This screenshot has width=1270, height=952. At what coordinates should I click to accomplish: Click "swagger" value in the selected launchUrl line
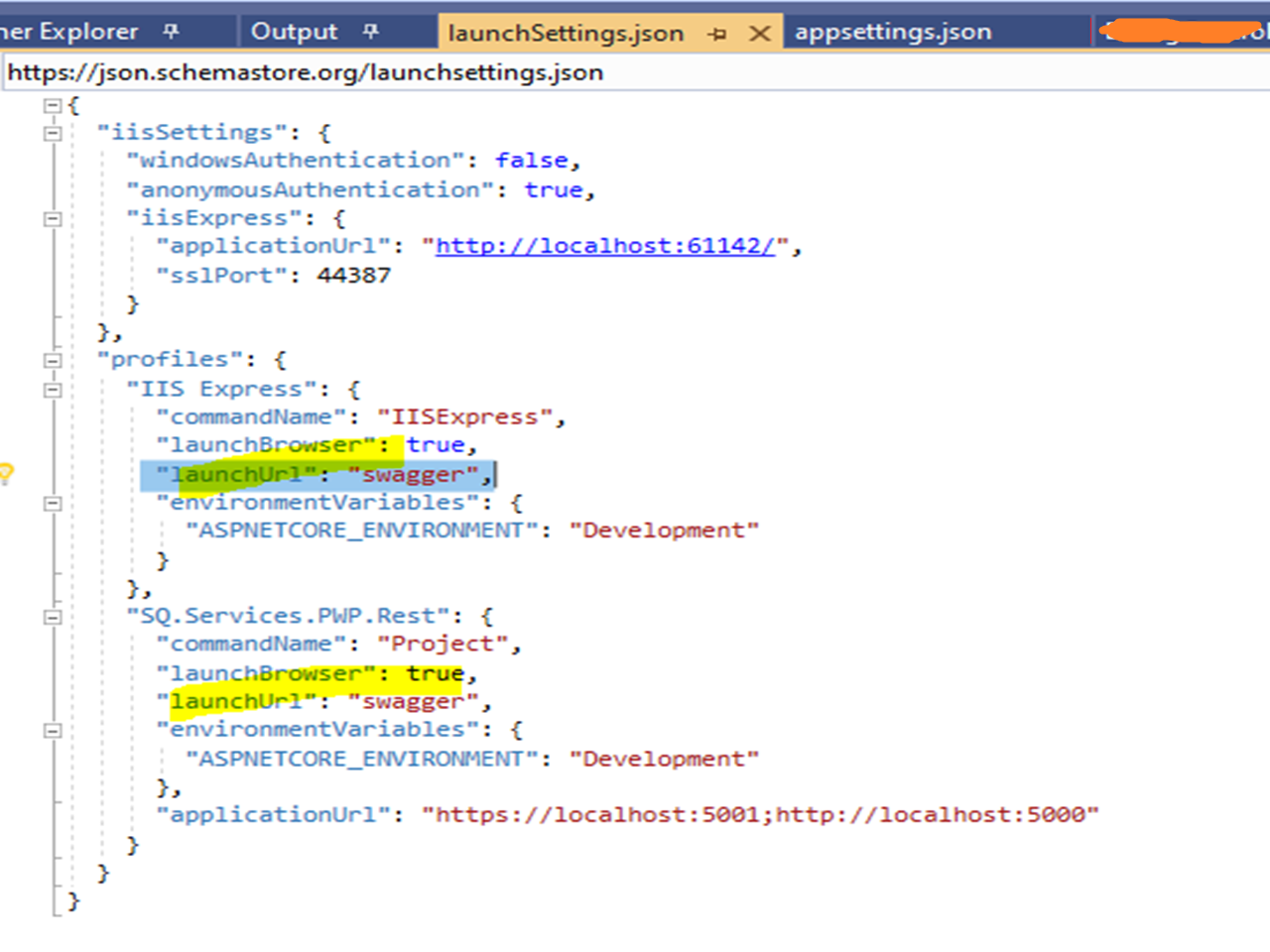coord(413,475)
